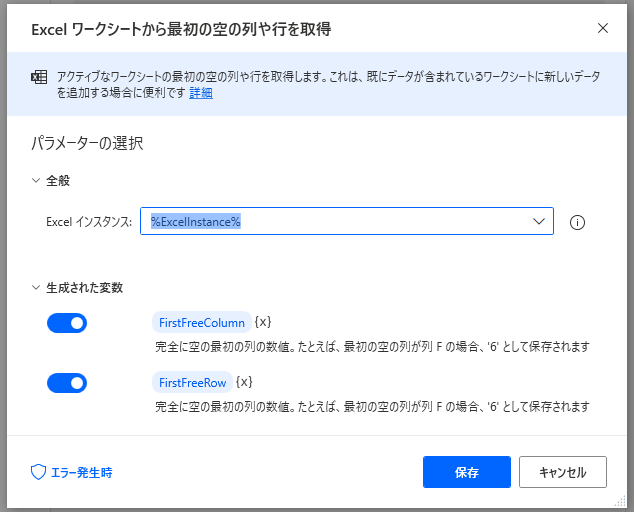Close the dialog with the X button

tap(603, 28)
